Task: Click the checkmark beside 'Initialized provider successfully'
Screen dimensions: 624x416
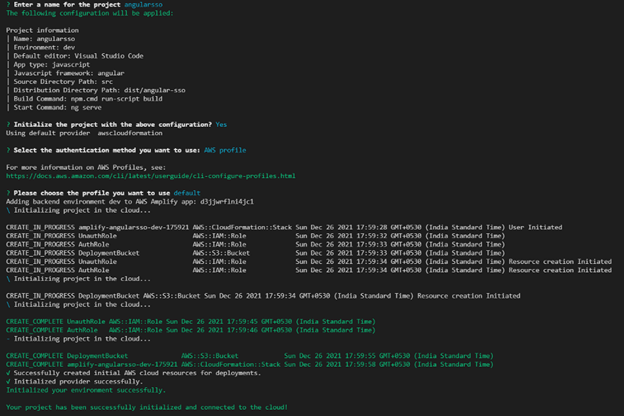Action: (9, 381)
